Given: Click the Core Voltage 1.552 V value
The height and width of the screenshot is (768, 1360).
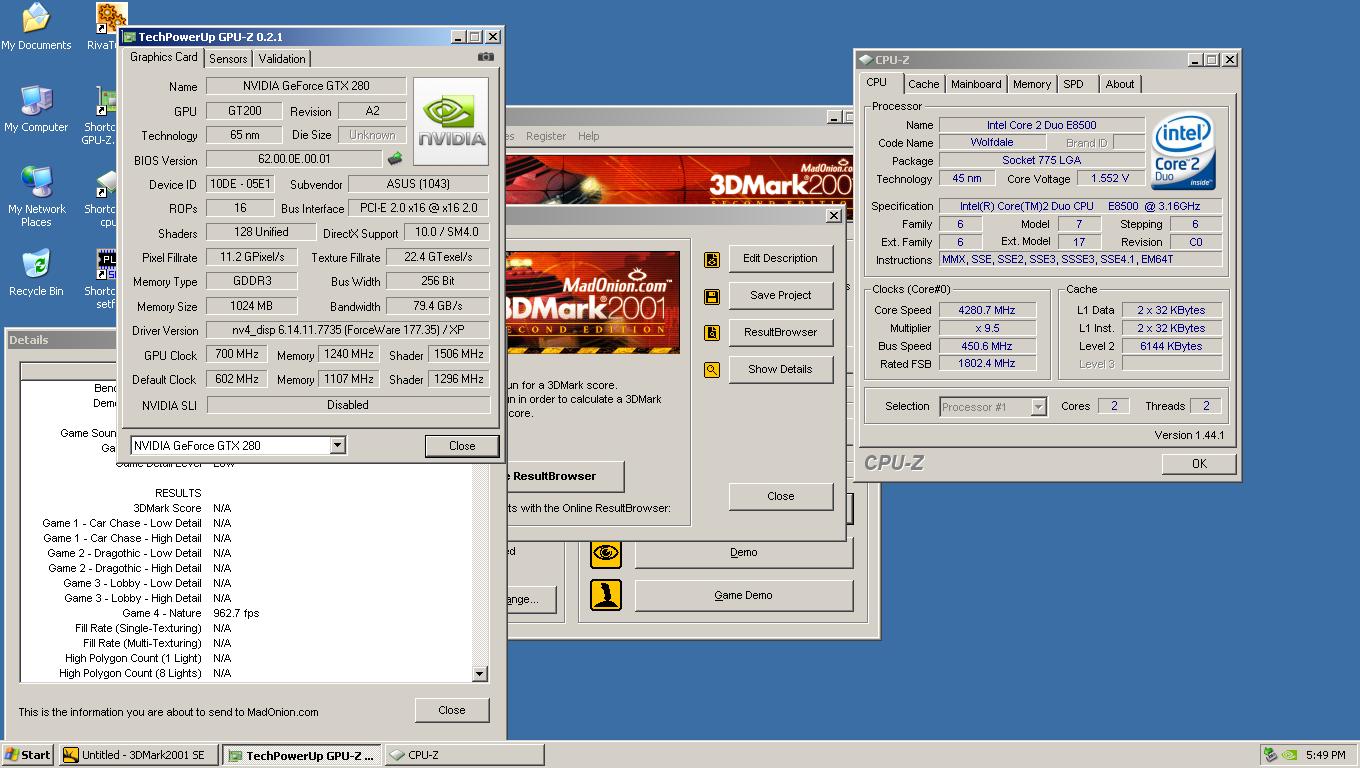Looking at the screenshot, I should pyautogui.click(x=1110, y=178).
